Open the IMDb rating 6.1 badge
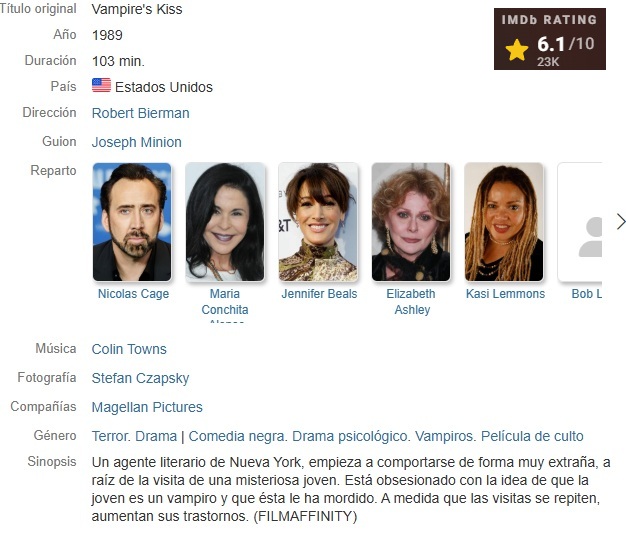The image size is (626, 539). 550,39
